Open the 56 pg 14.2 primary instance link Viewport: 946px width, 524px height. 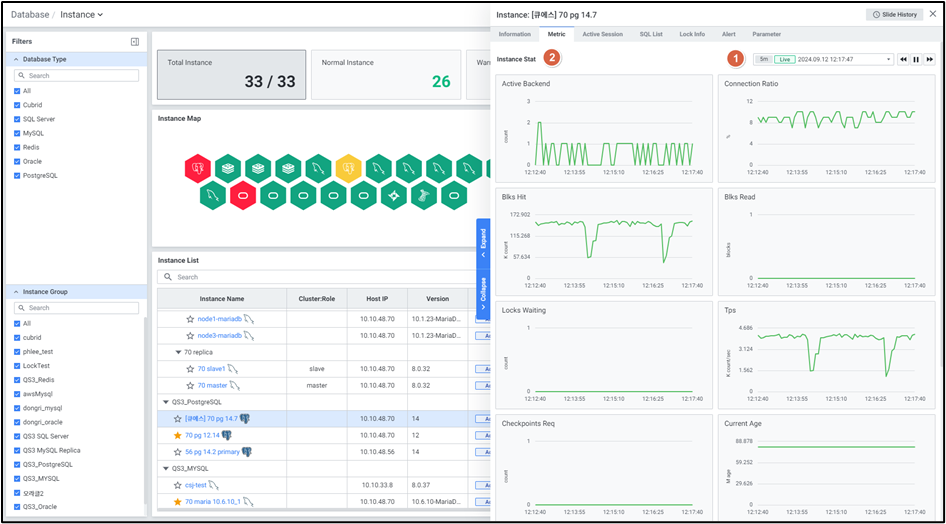pos(211,452)
